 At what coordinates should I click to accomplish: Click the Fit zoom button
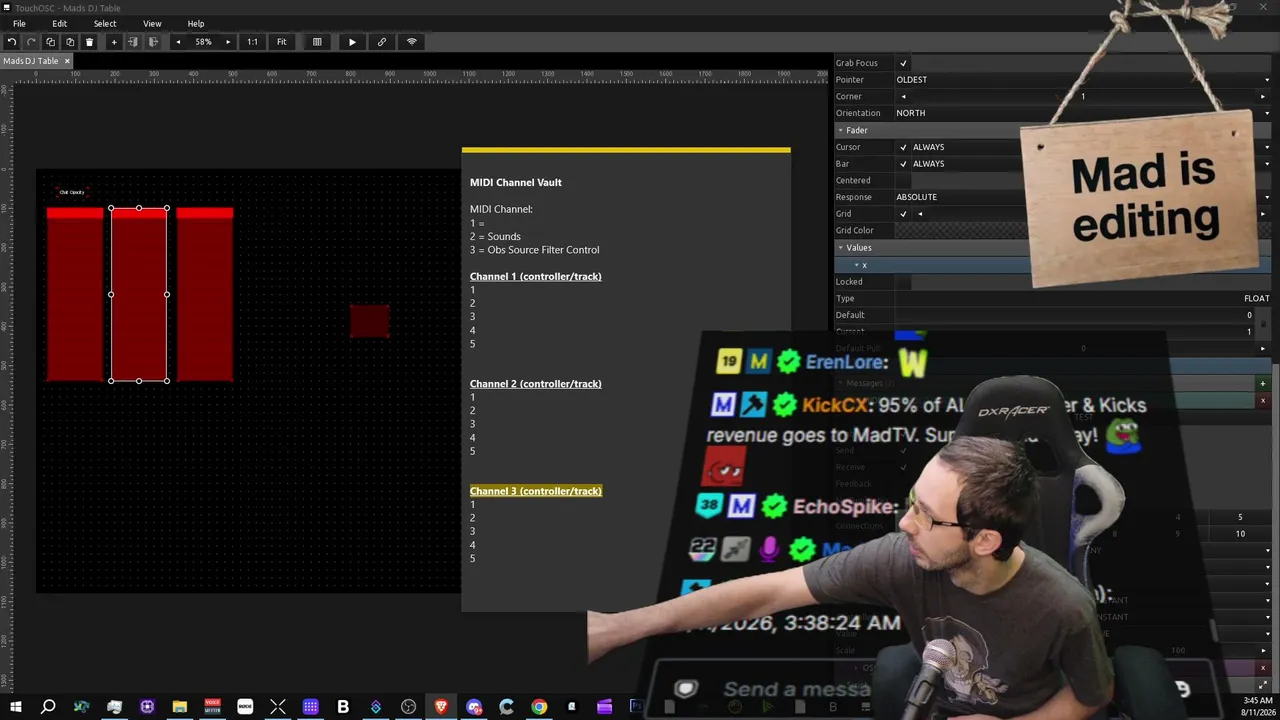click(282, 42)
